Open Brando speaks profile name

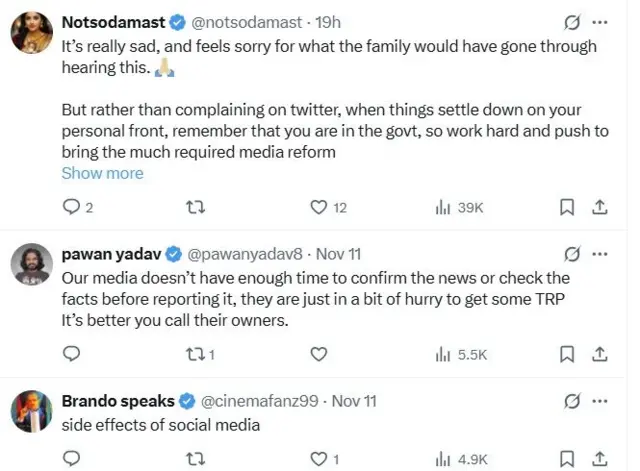(x=115, y=400)
